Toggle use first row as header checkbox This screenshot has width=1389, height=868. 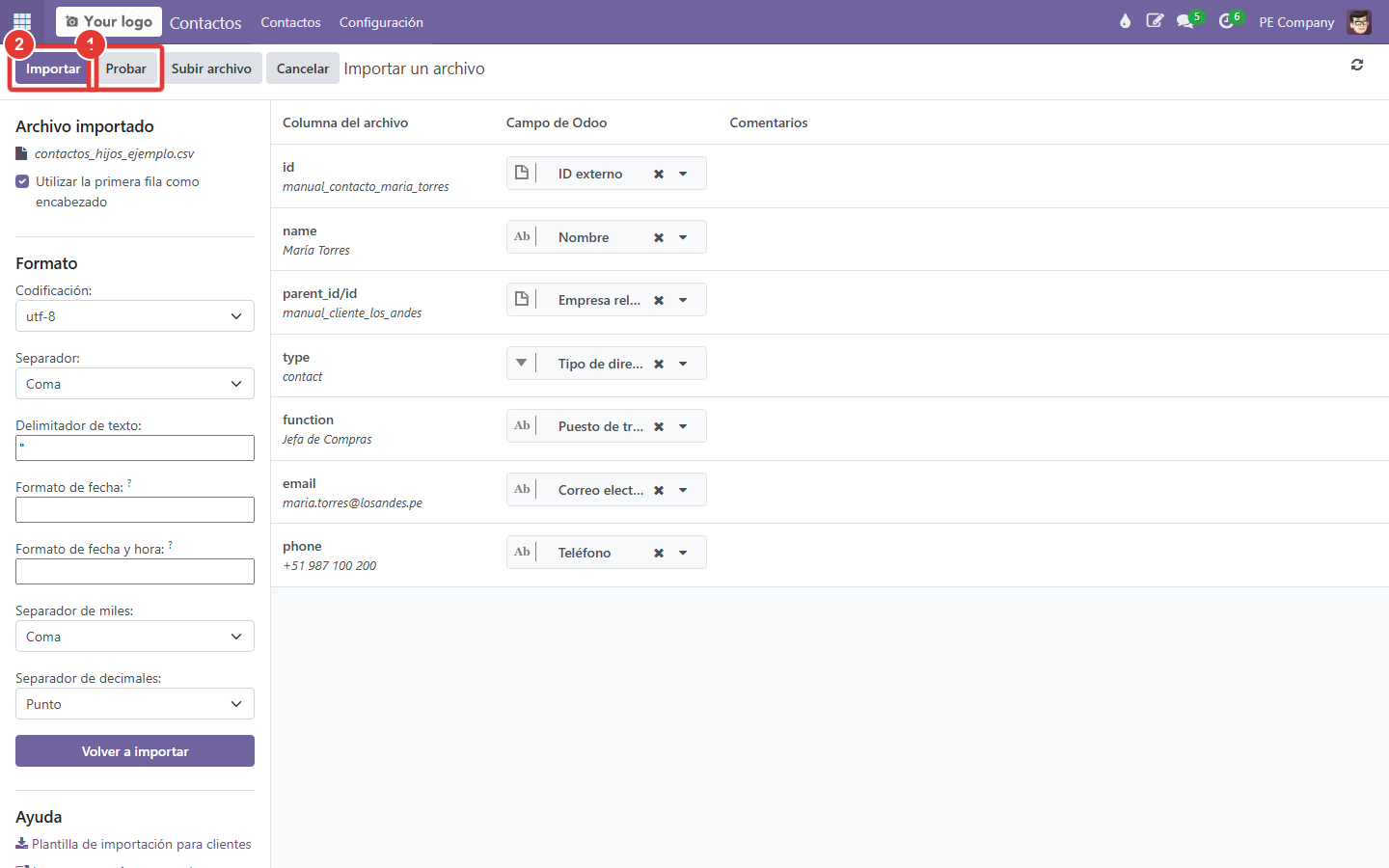[22, 181]
